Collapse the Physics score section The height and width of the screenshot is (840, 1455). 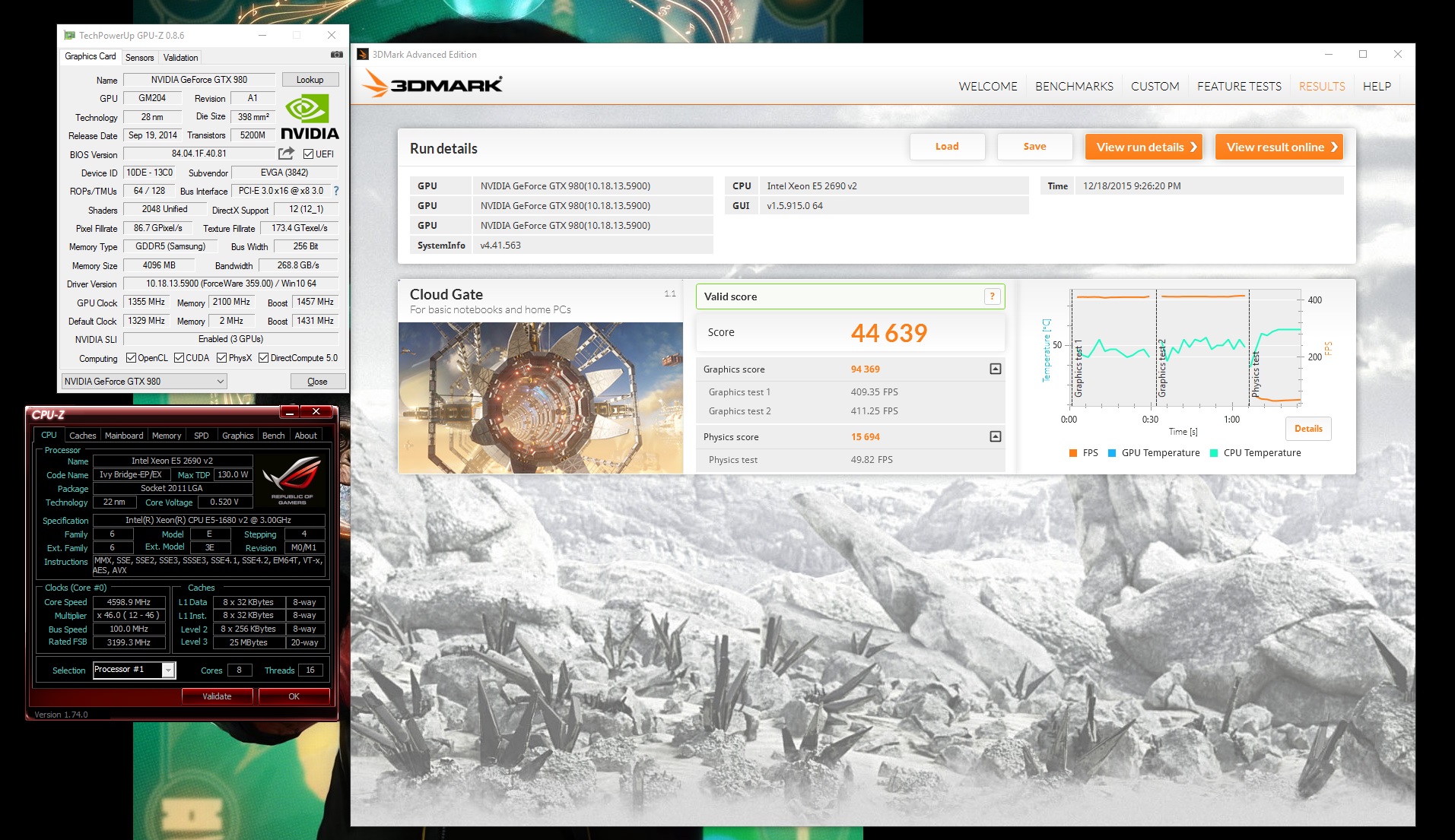[x=995, y=436]
